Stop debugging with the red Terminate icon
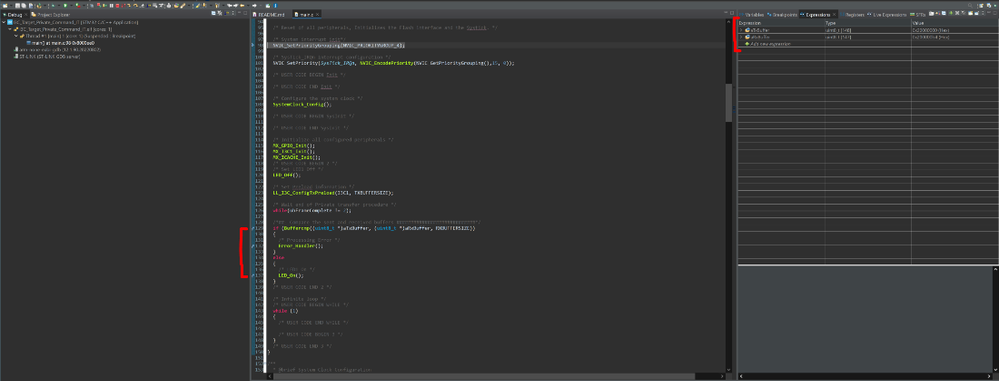 [117, 6]
